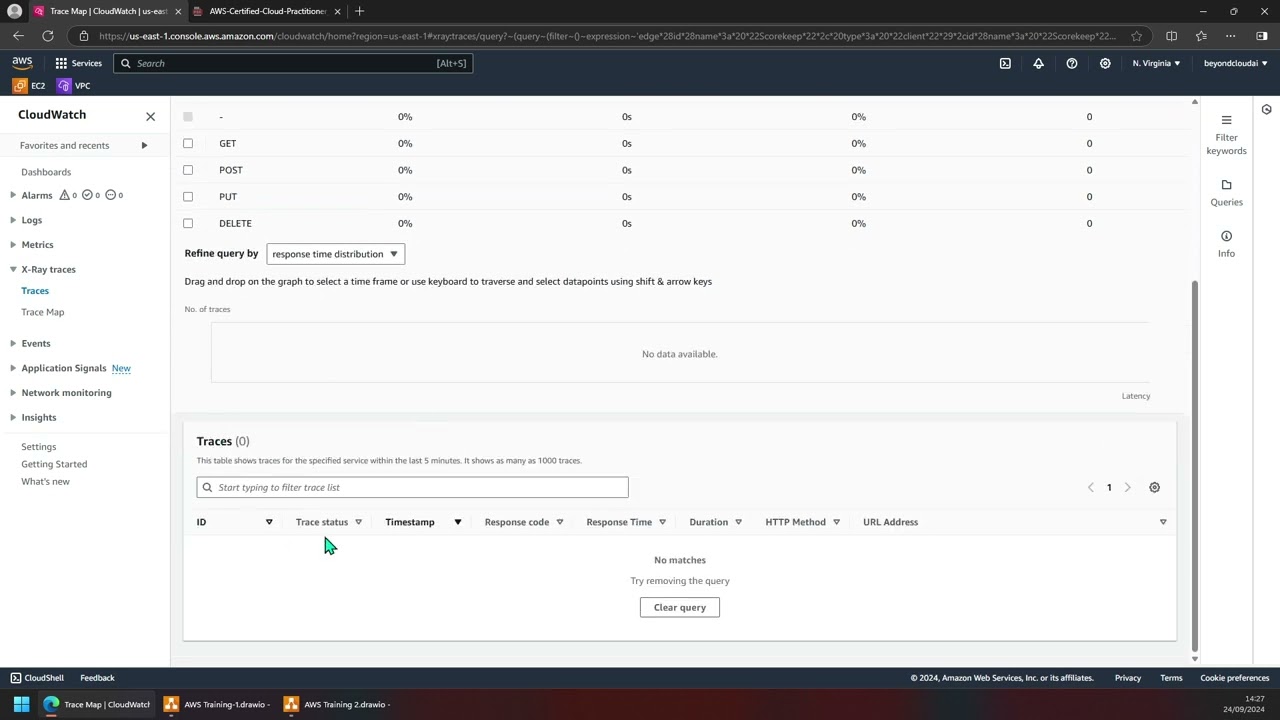Open Dashboards in sidebar
Image resolution: width=1280 pixels, height=720 pixels.
pyautogui.click(x=46, y=172)
